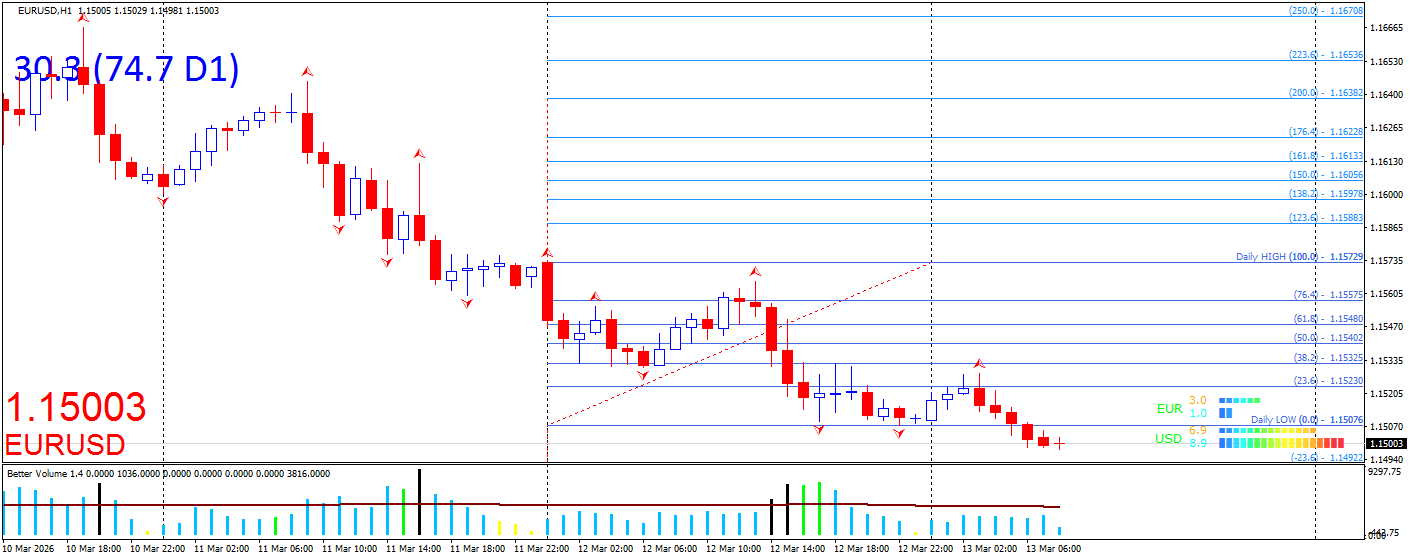The image size is (1410, 560).
Task: Click the "1.15470" price axis value
Action: tap(1389, 327)
